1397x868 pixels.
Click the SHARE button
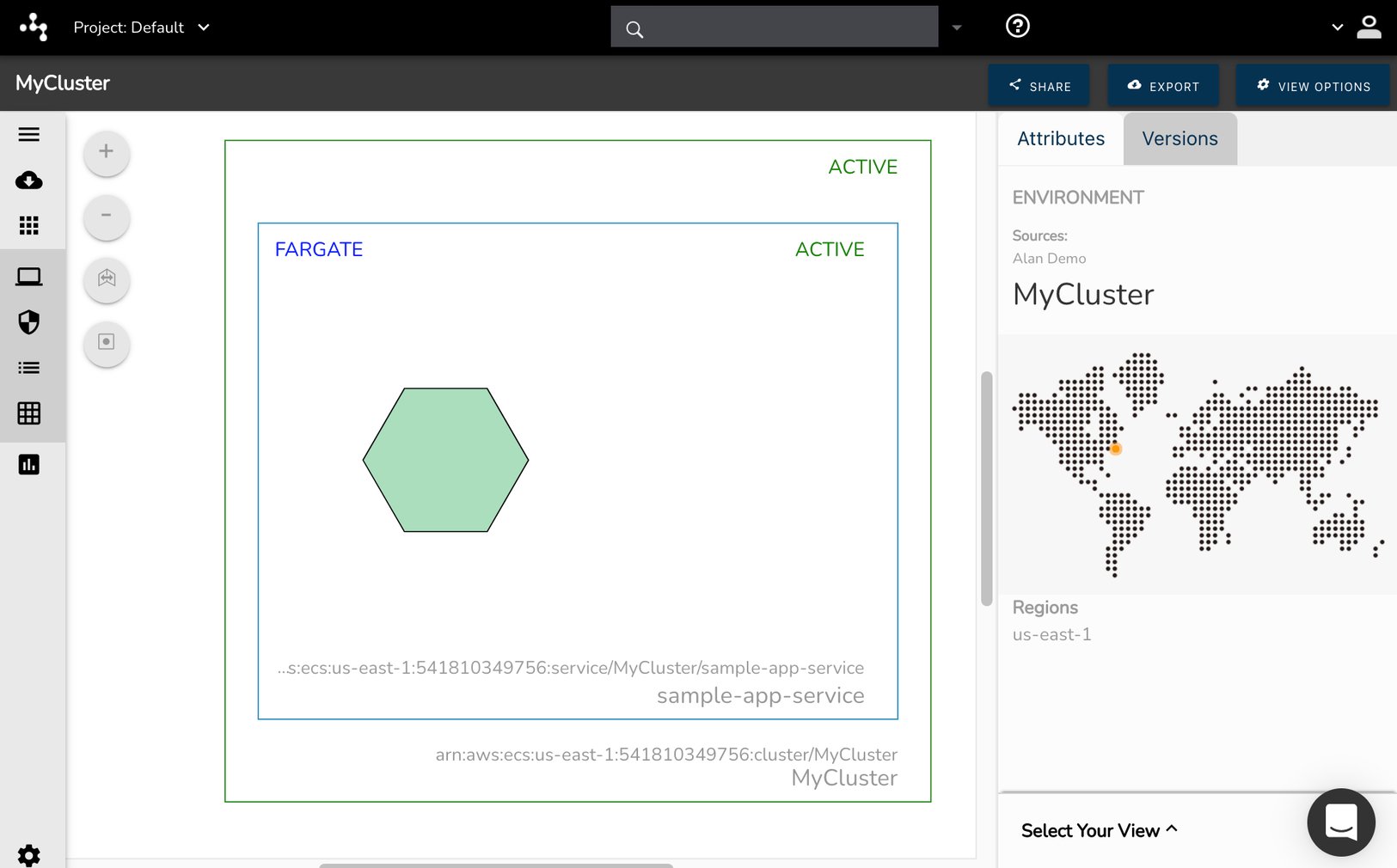tap(1039, 85)
